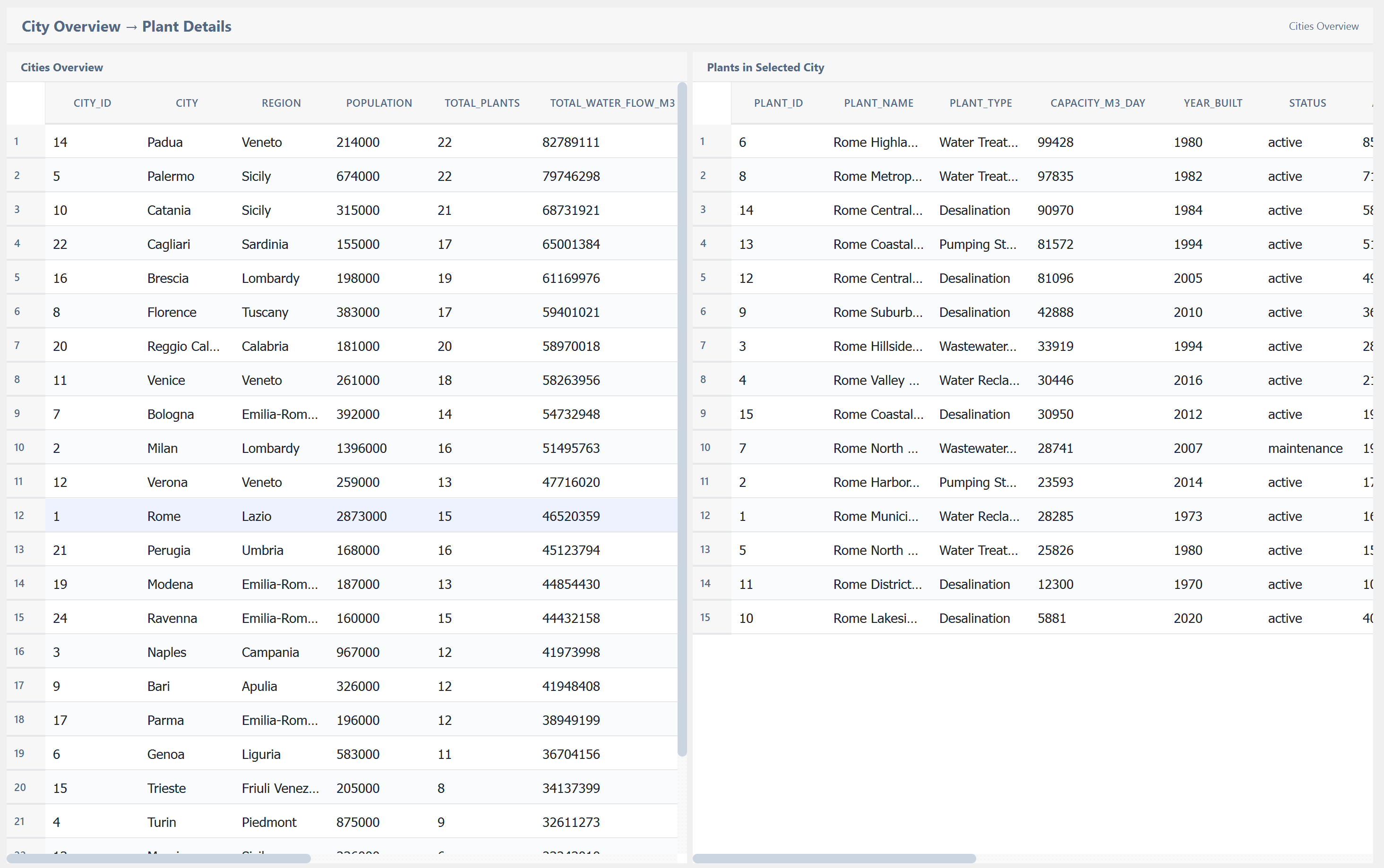Click the Florence city cell
1384x868 pixels.
(x=171, y=312)
